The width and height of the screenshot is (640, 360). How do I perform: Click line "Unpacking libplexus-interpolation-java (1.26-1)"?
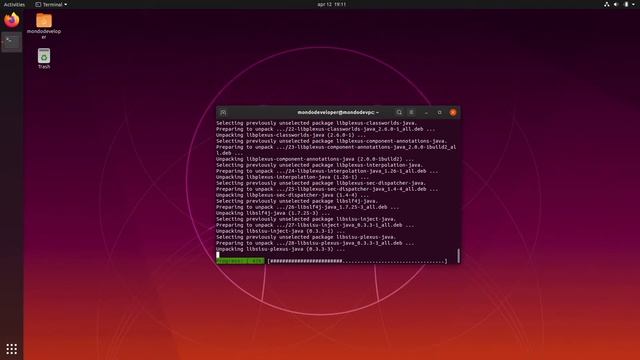(x=292, y=177)
